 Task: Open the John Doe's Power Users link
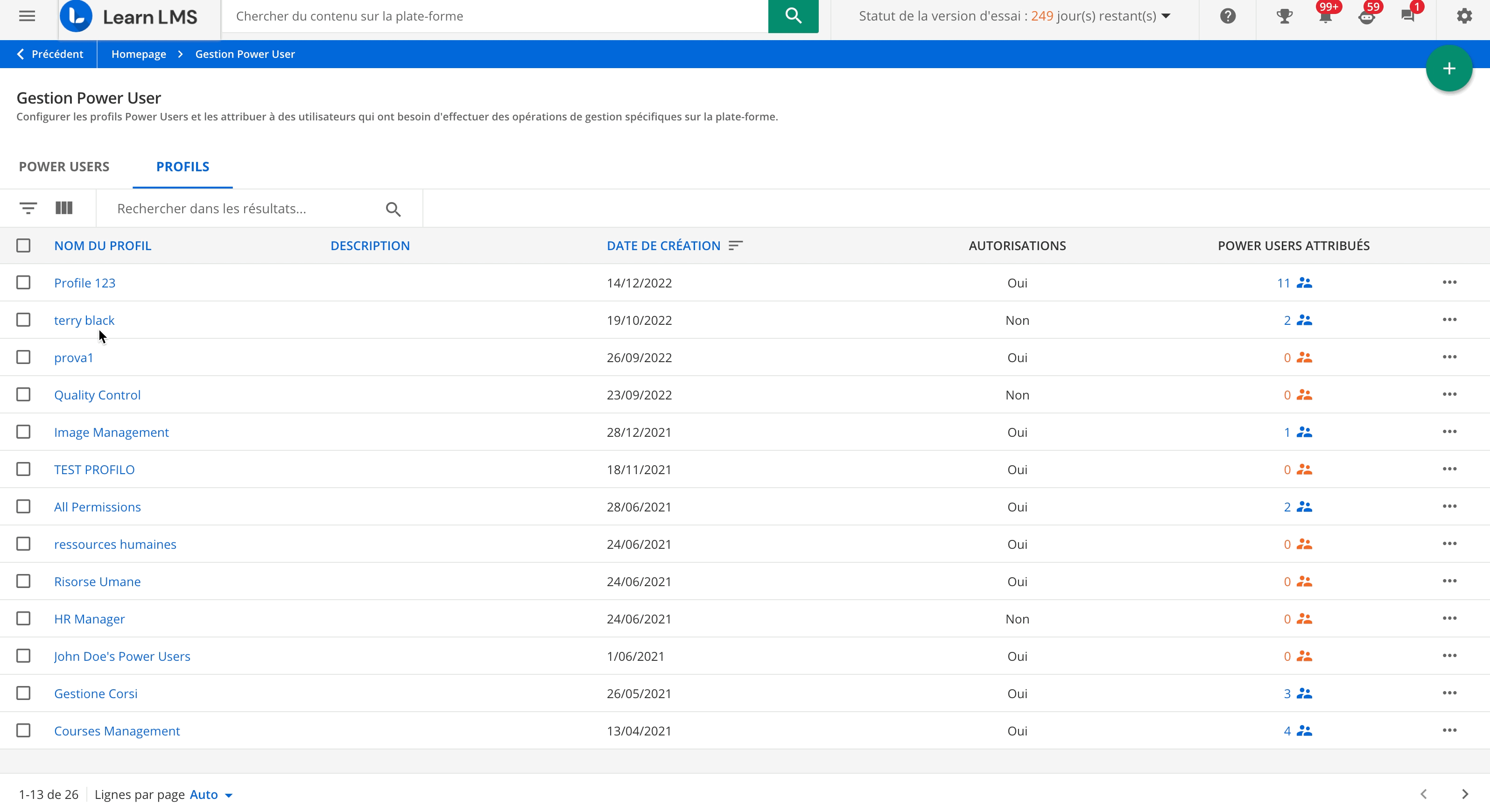click(x=122, y=657)
